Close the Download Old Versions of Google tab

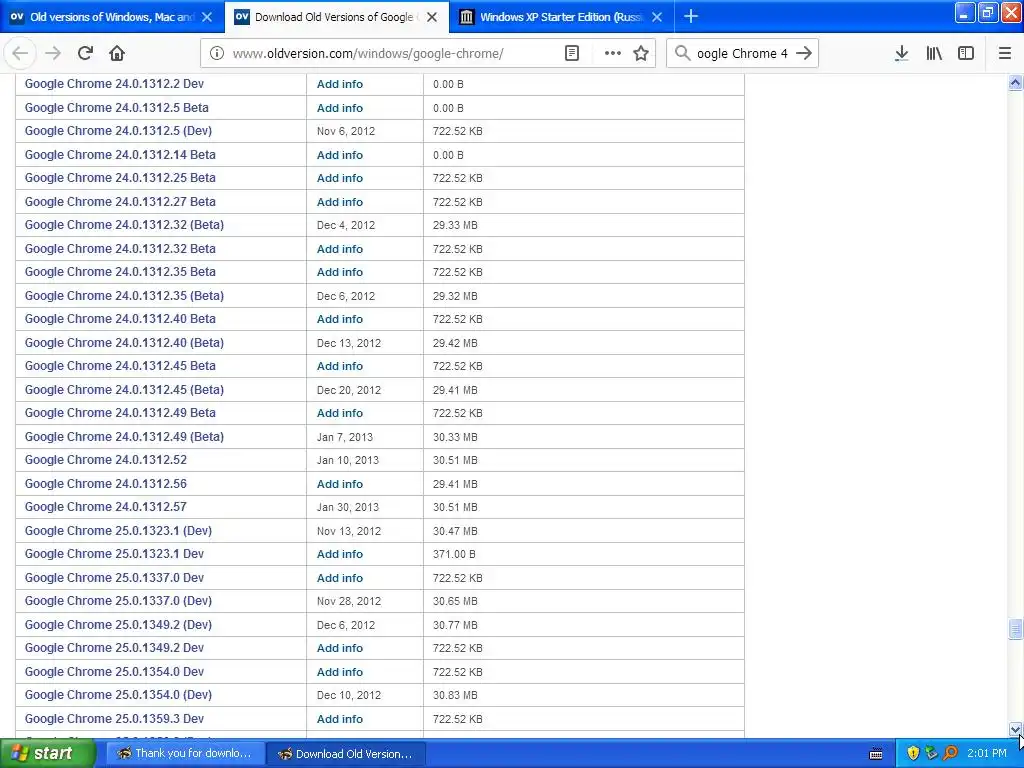432,17
